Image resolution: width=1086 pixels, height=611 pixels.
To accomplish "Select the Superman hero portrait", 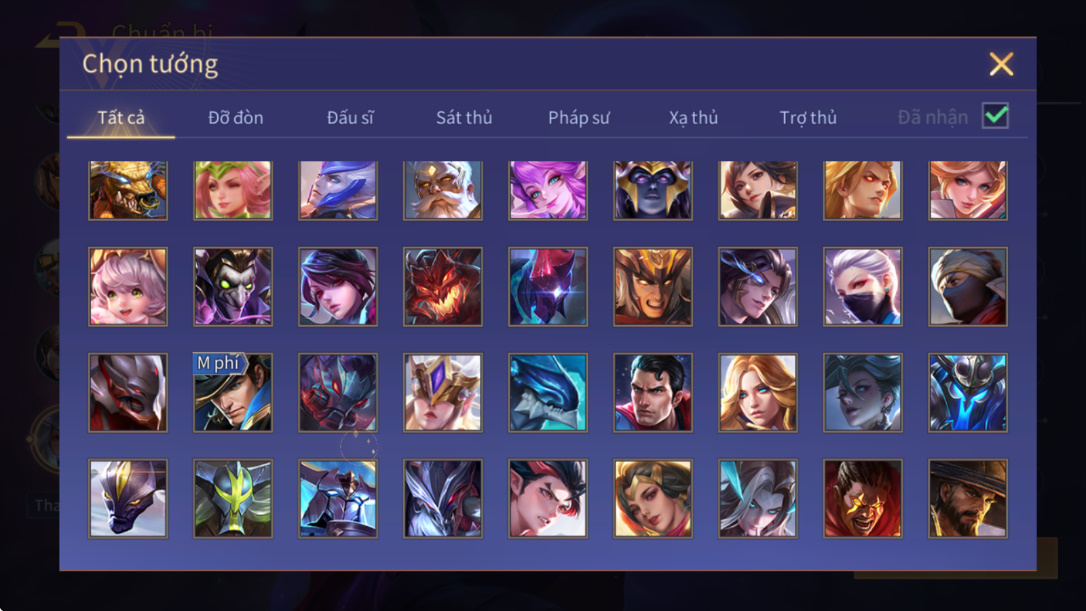I will (x=652, y=393).
